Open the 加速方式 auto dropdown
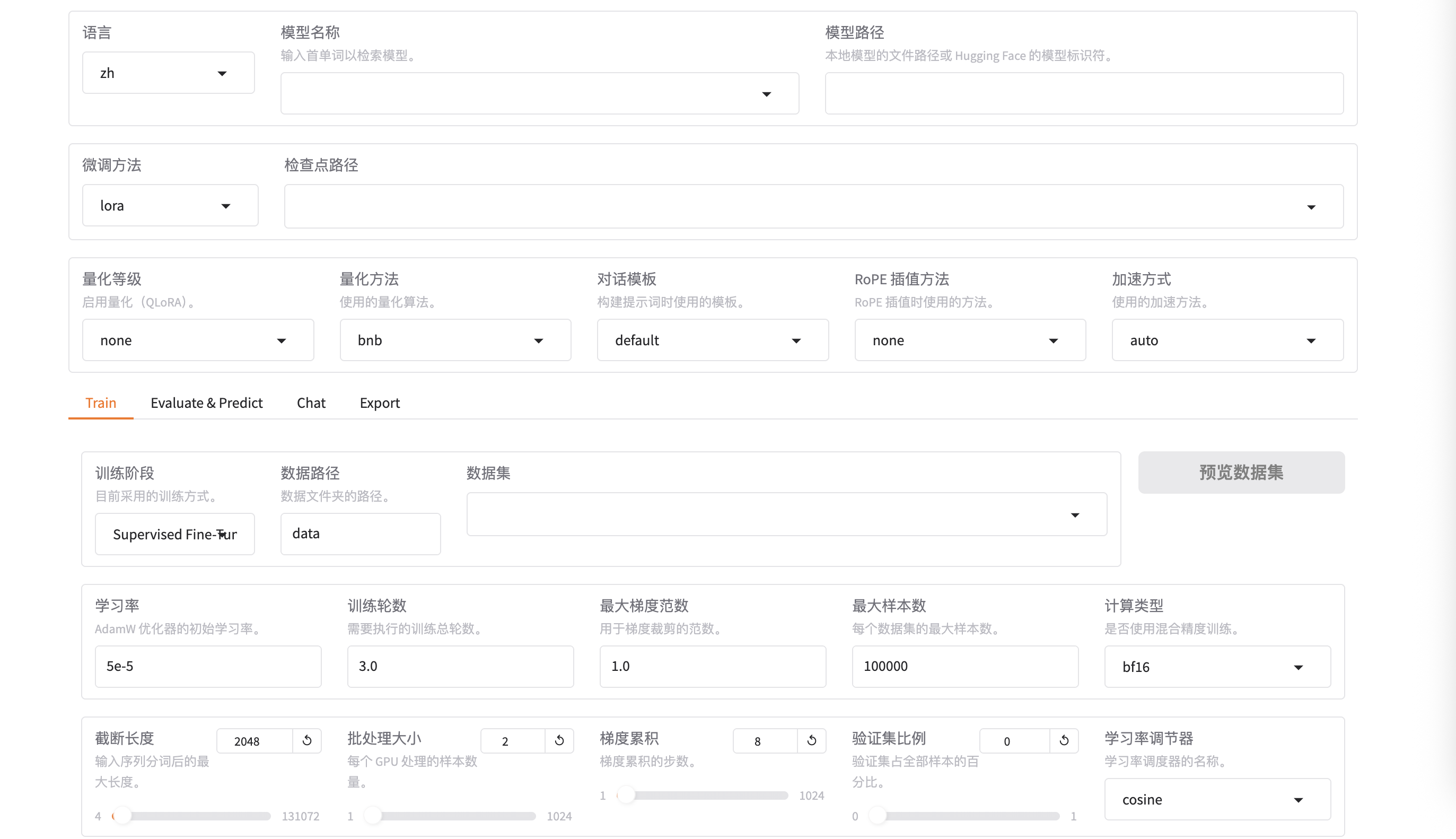Viewport: 1456px width, 839px height. coord(1227,340)
